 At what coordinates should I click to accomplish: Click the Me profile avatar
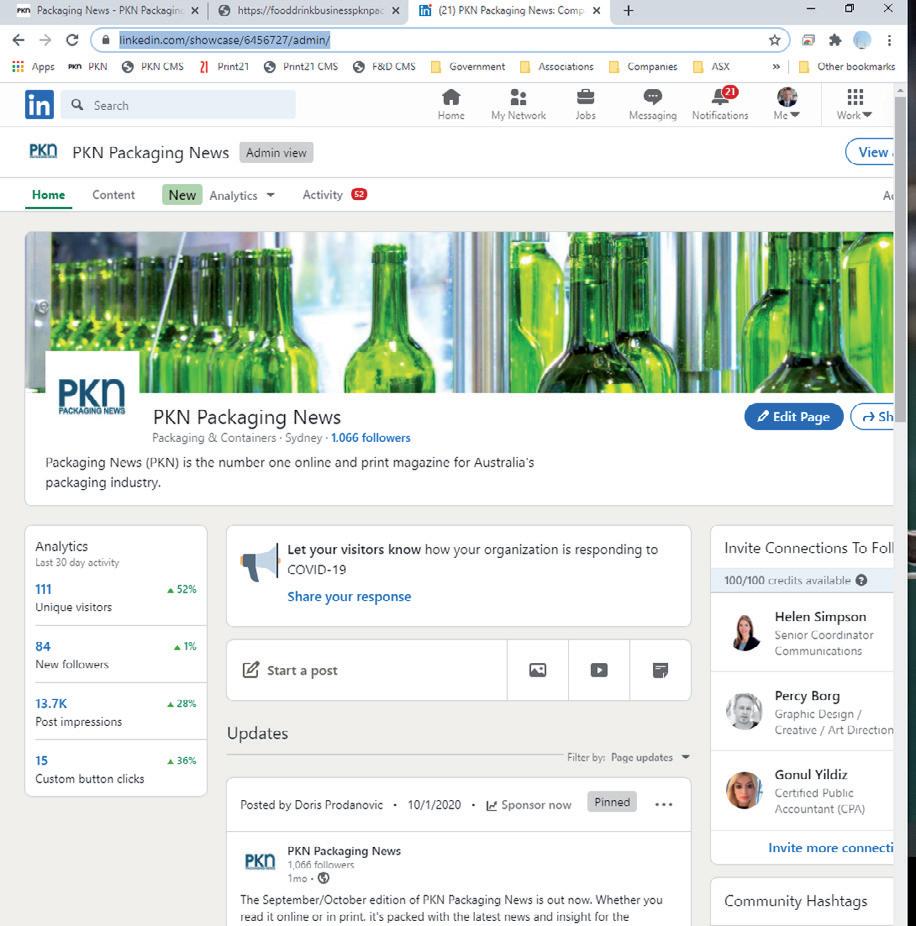[787, 96]
